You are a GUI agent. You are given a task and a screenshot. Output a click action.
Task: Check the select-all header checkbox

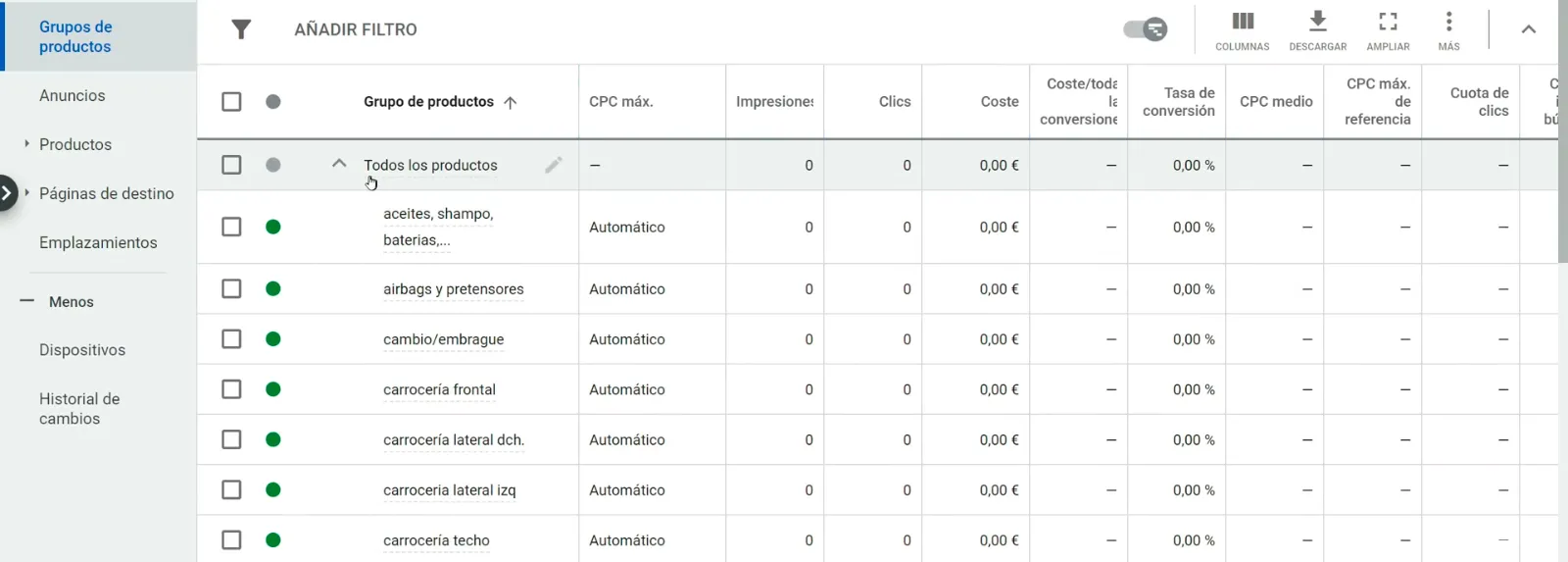(x=231, y=101)
